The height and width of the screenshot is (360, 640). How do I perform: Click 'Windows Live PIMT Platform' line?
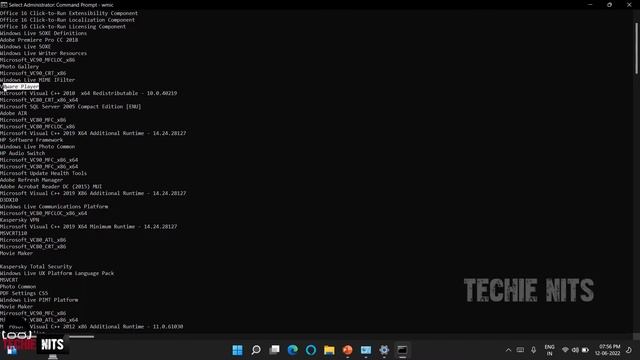39,300
